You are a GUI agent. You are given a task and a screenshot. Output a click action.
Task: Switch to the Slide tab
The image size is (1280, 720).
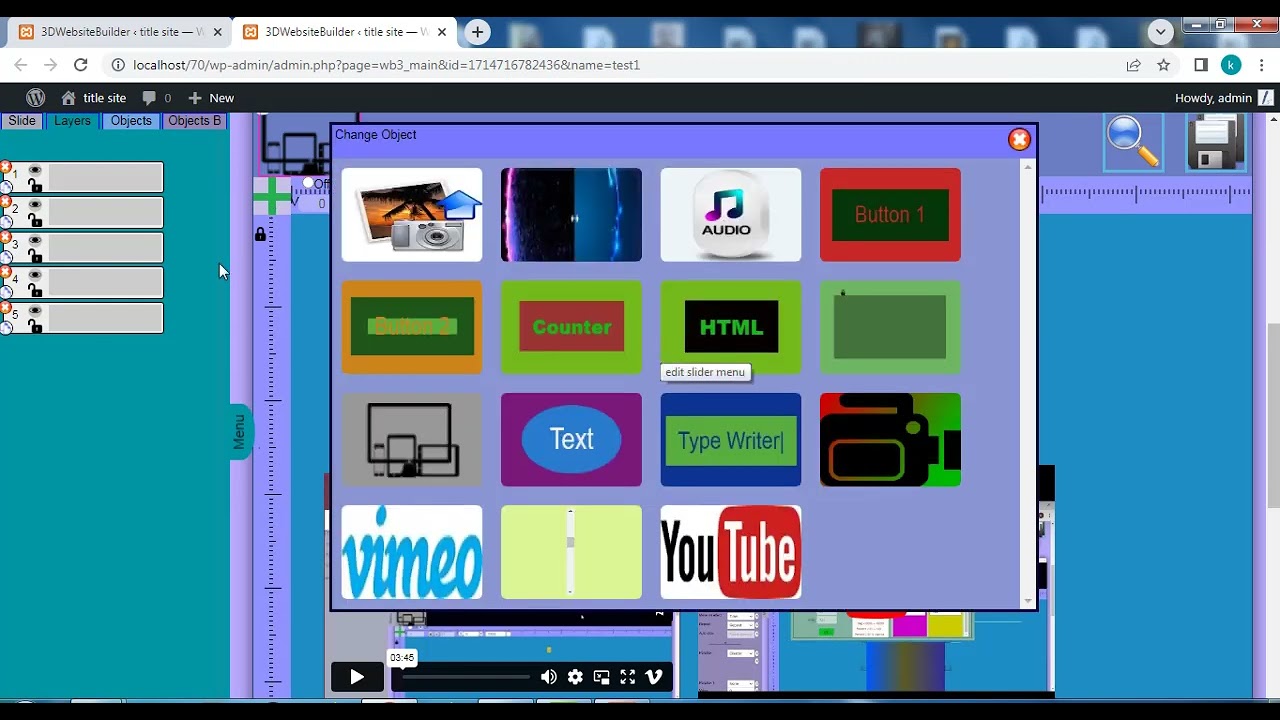click(22, 121)
